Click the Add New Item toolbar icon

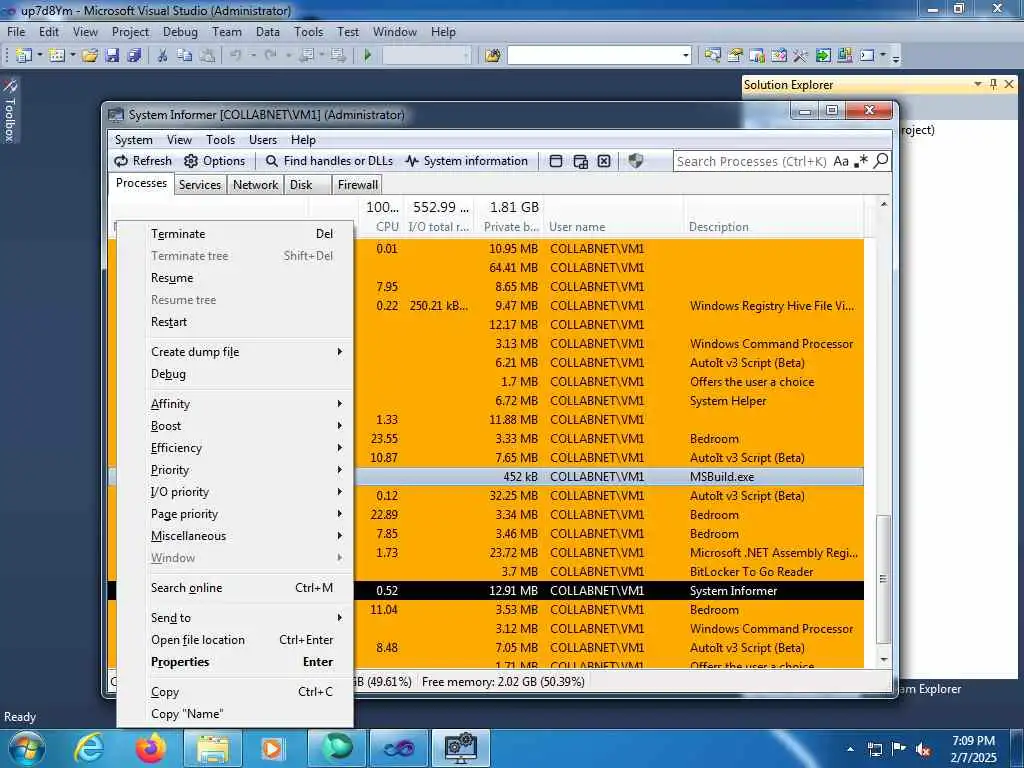coord(57,56)
